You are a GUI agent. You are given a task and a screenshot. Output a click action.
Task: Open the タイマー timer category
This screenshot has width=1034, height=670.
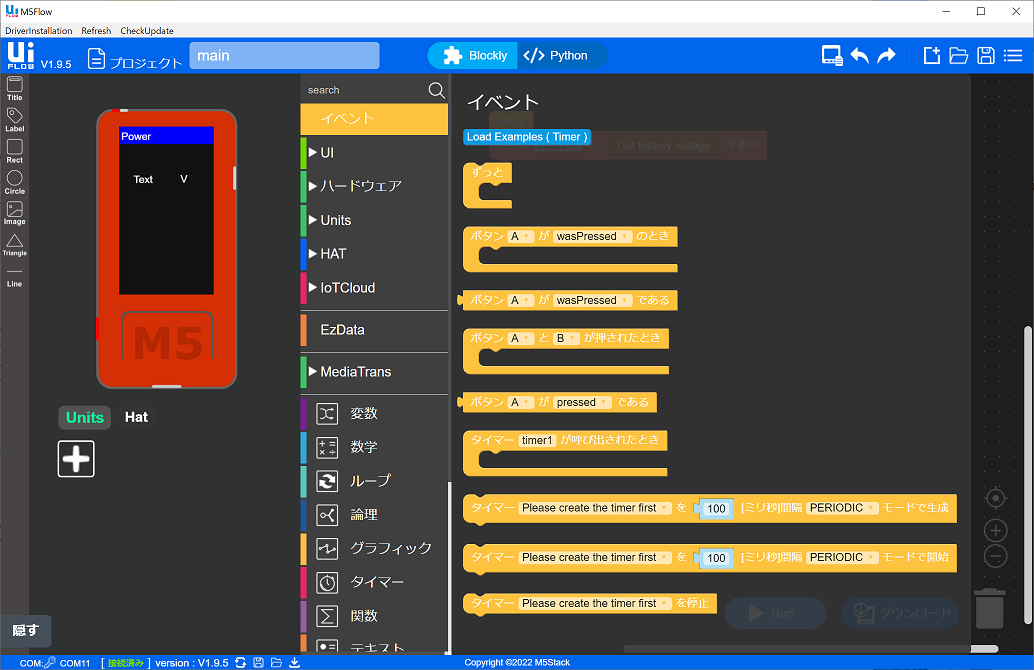(374, 582)
